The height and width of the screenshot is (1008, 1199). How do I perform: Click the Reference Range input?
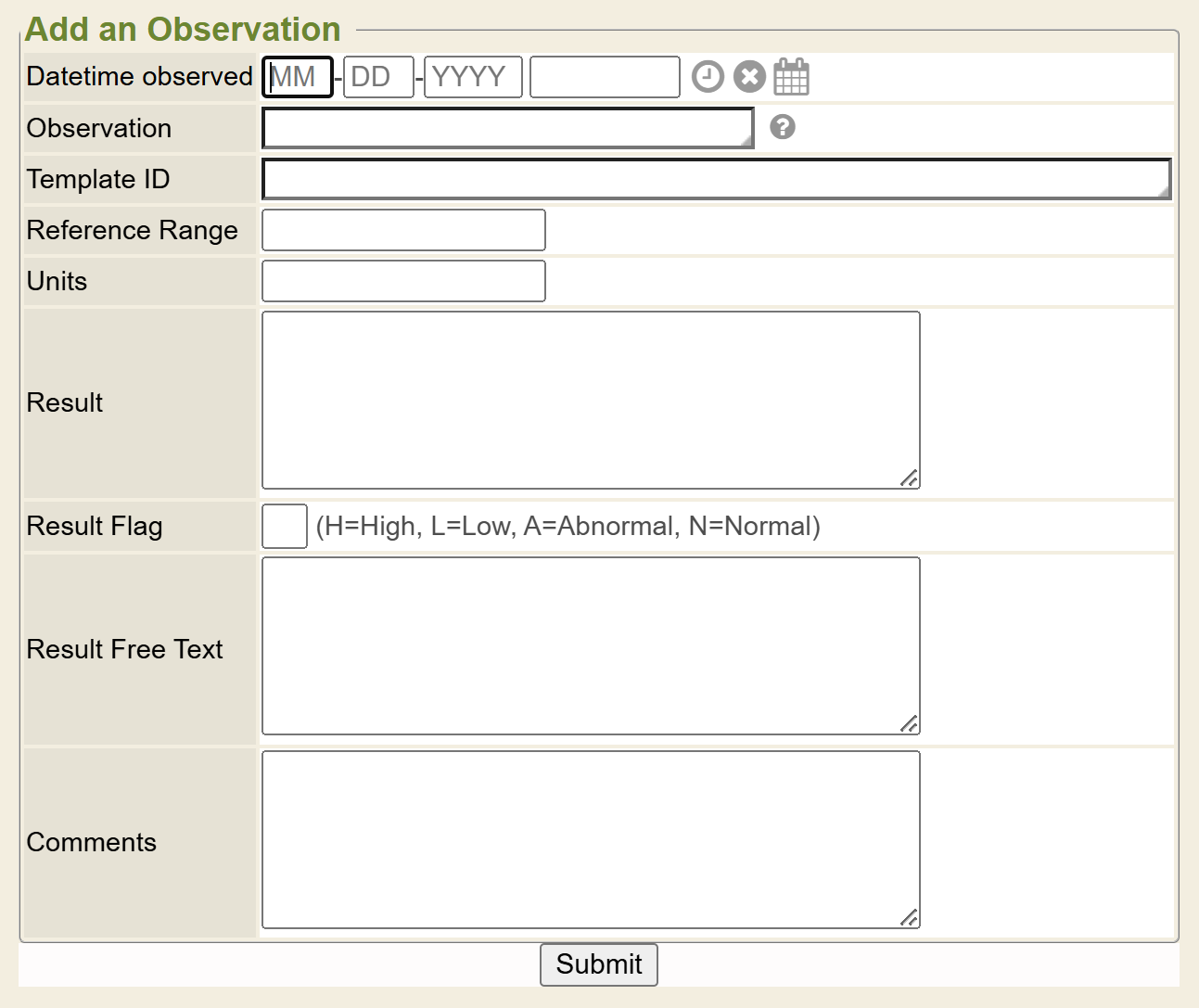pos(403,230)
